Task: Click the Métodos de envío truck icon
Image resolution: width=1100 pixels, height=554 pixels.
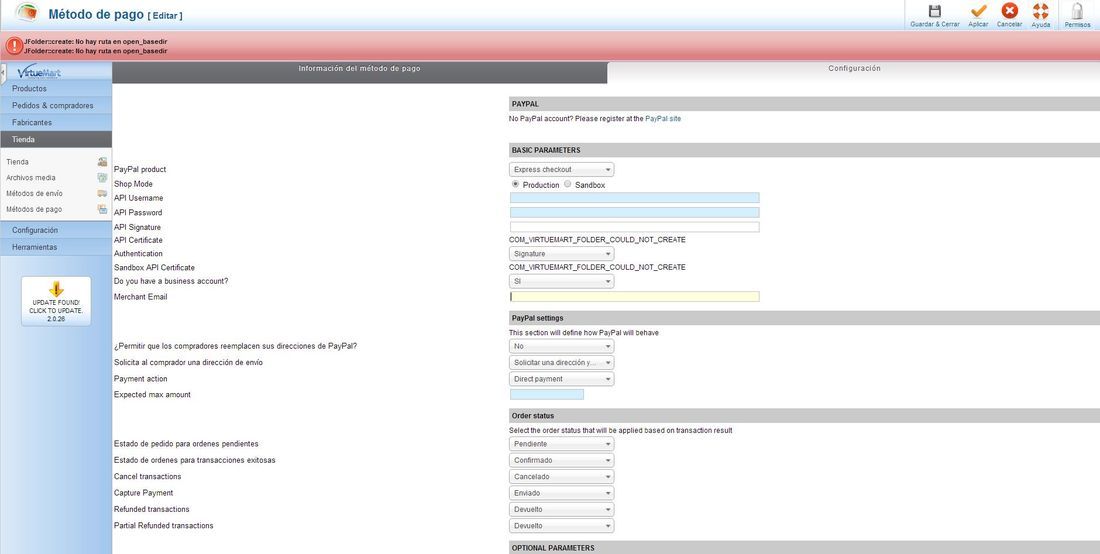Action: (102, 194)
